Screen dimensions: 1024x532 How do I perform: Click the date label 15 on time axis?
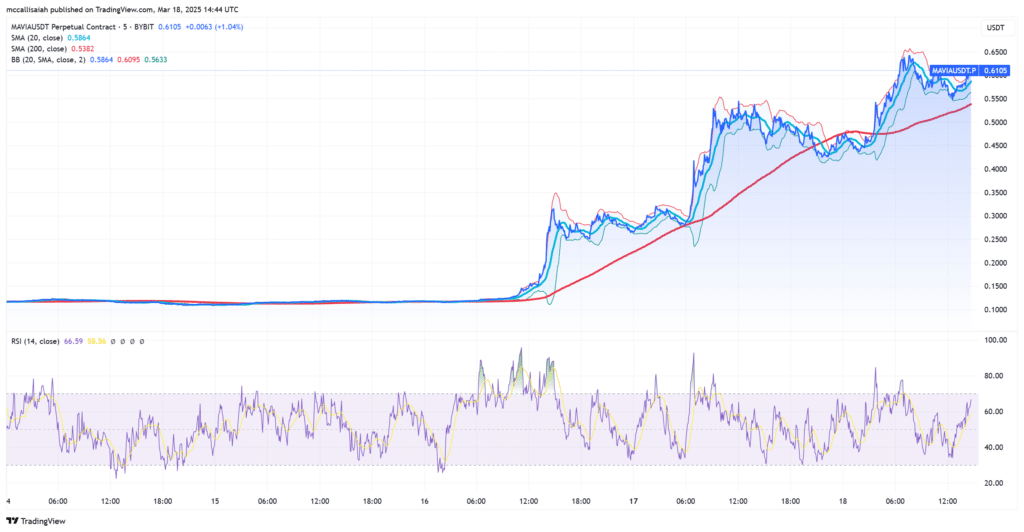(x=215, y=501)
